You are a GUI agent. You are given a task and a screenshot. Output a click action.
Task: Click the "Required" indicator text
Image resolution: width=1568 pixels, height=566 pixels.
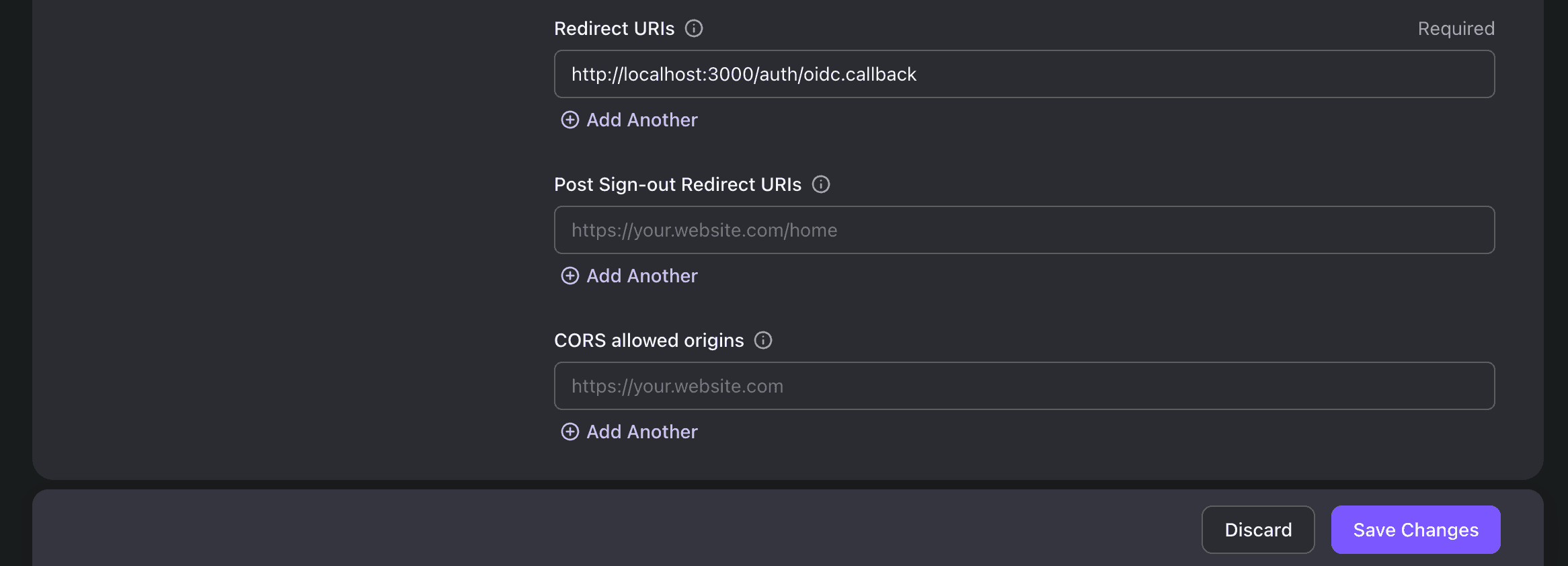[1456, 28]
